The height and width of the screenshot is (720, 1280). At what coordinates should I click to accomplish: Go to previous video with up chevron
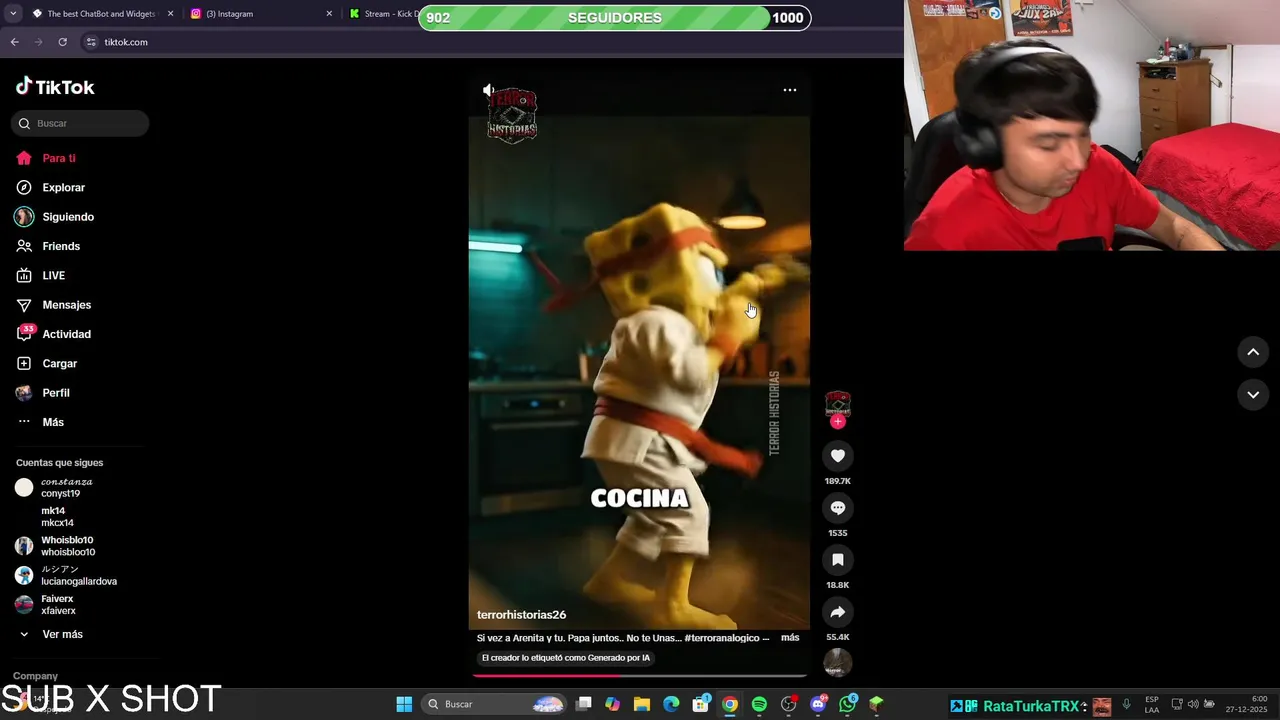click(x=1253, y=352)
